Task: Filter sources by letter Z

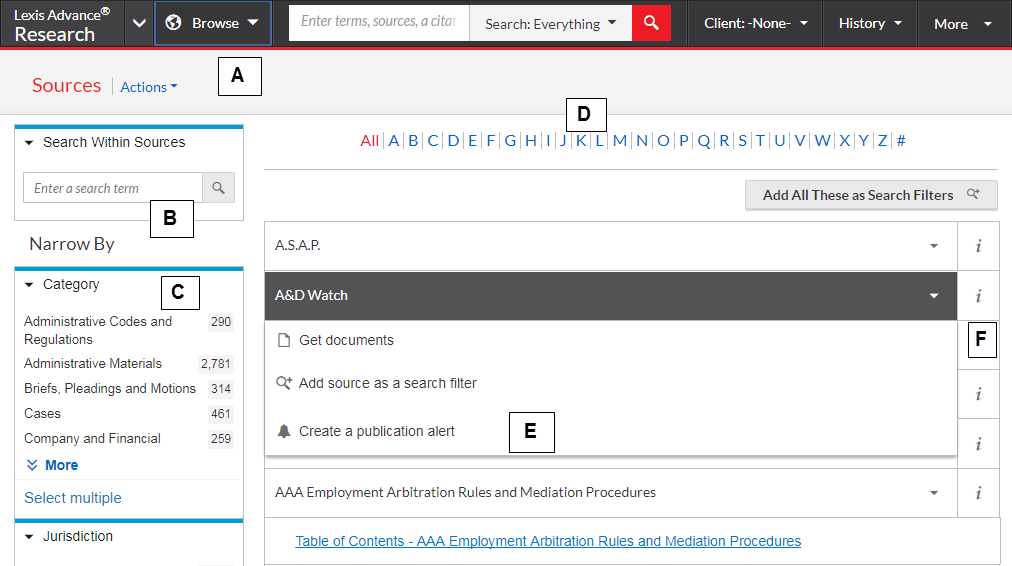Action: click(882, 141)
